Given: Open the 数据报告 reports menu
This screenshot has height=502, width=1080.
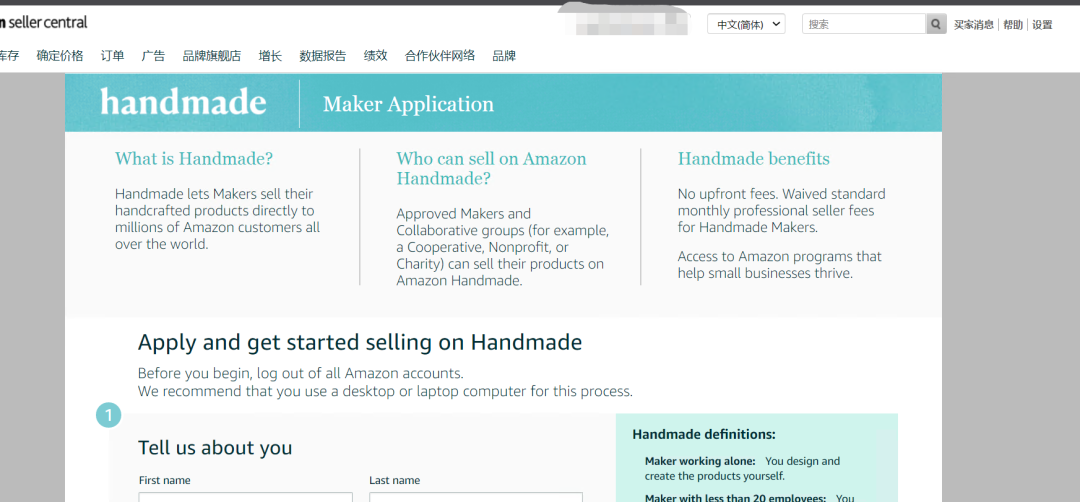Looking at the screenshot, I should (323, 56).
